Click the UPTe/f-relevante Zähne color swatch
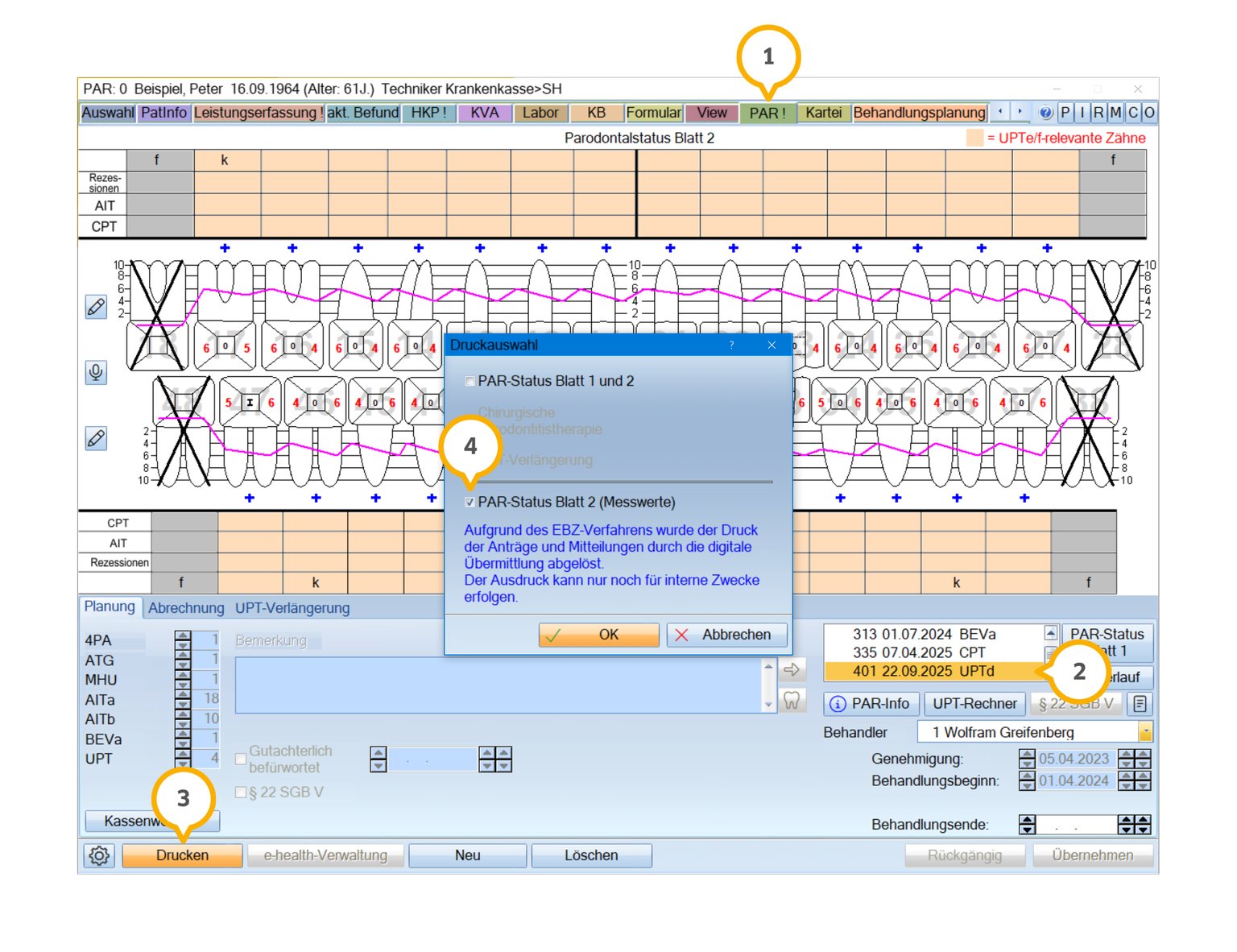The height and width of the screenshot is (952, 1237). [974, 138]
